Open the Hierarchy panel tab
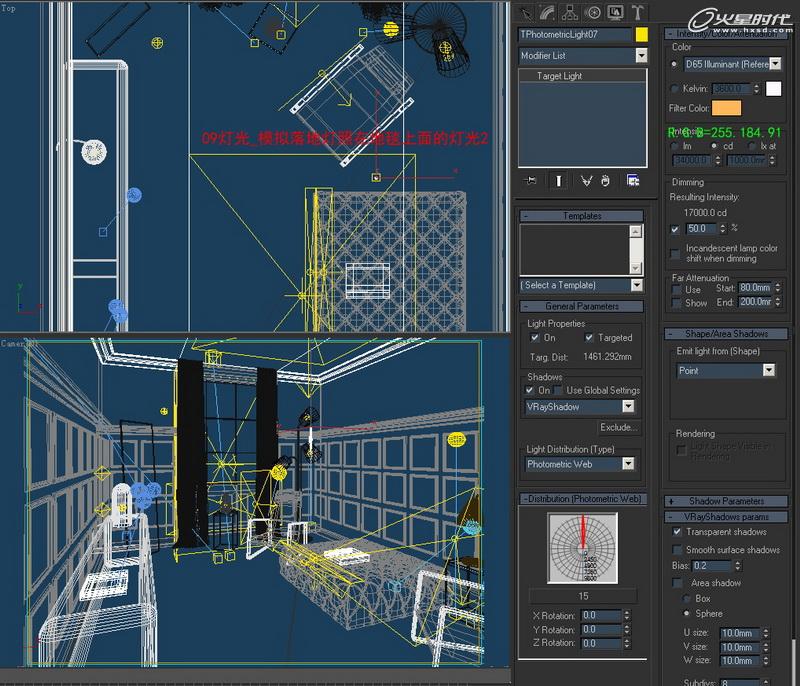 [x=570, y=13]
